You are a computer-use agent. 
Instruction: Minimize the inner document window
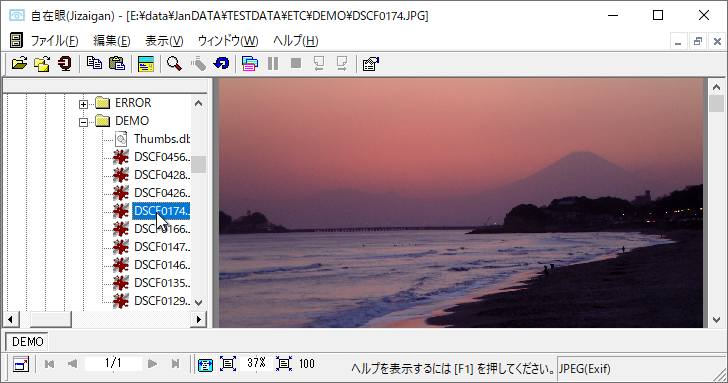pos(678,41)
